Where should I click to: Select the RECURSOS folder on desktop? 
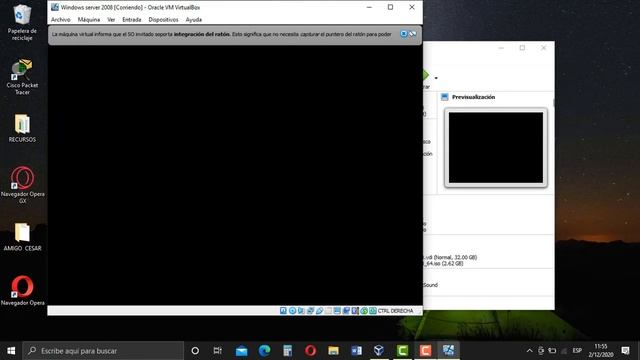click(22, 128)
